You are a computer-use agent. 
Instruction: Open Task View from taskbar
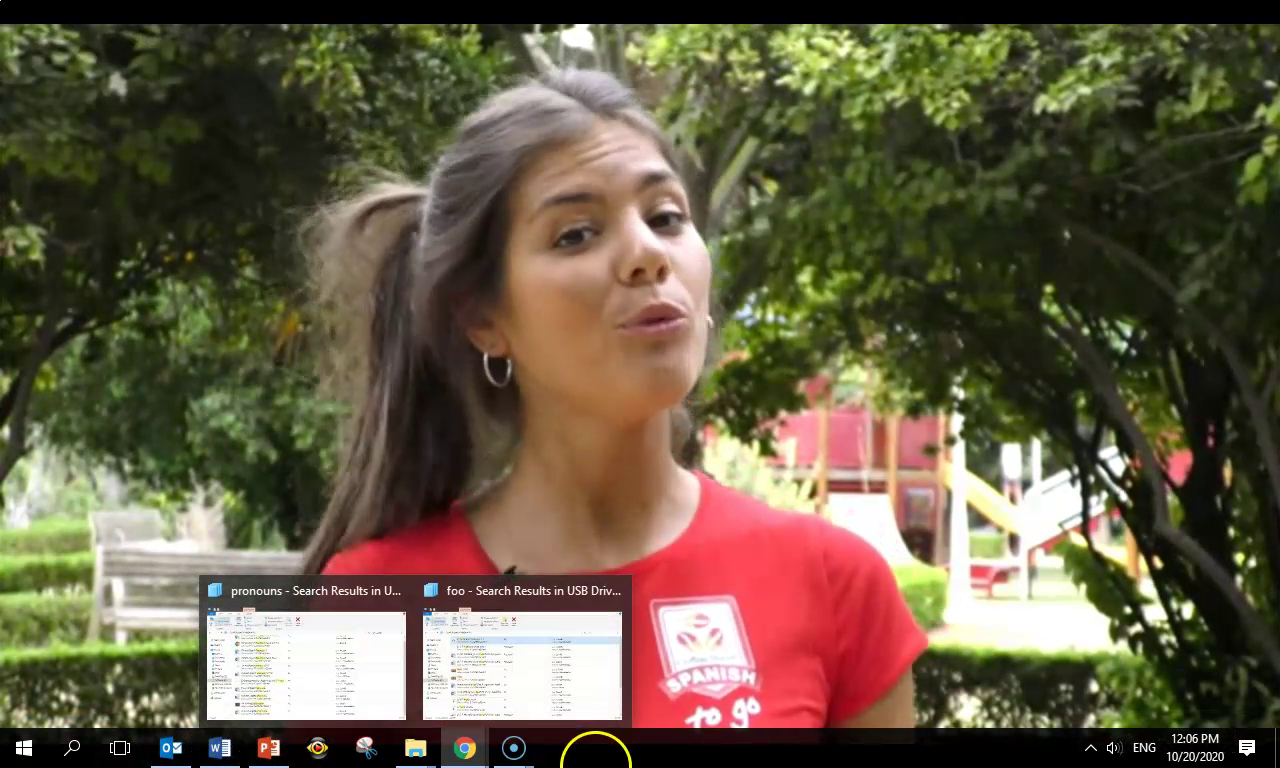pyautogui.click(x=120, y=748)
